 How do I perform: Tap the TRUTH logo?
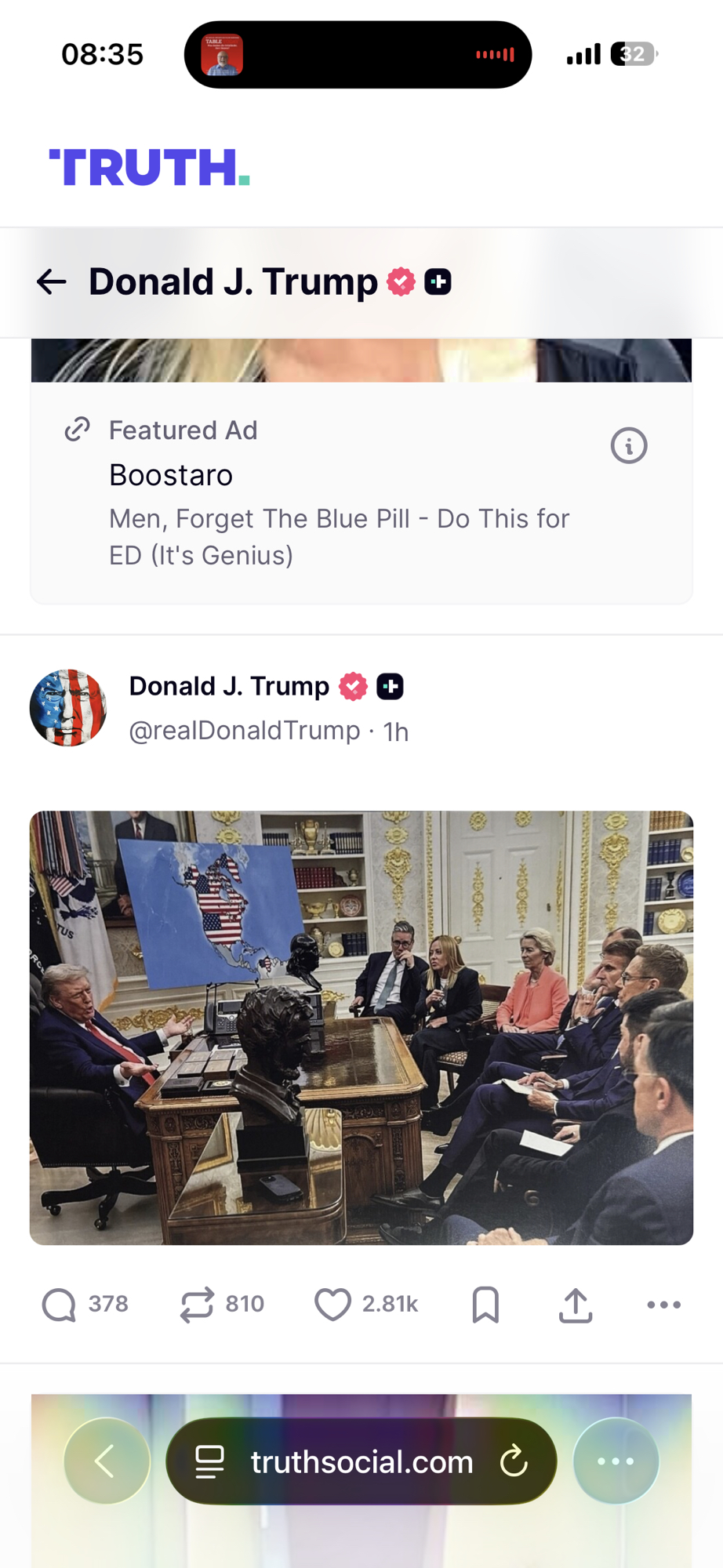click(x=149, y=167)
